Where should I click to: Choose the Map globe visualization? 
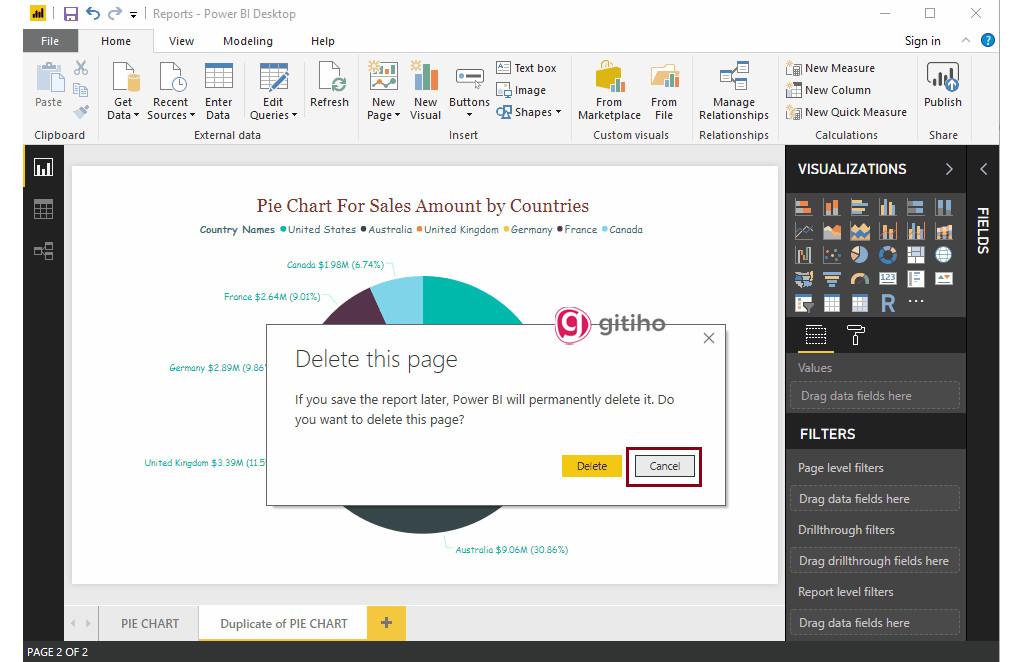point(944,255)
